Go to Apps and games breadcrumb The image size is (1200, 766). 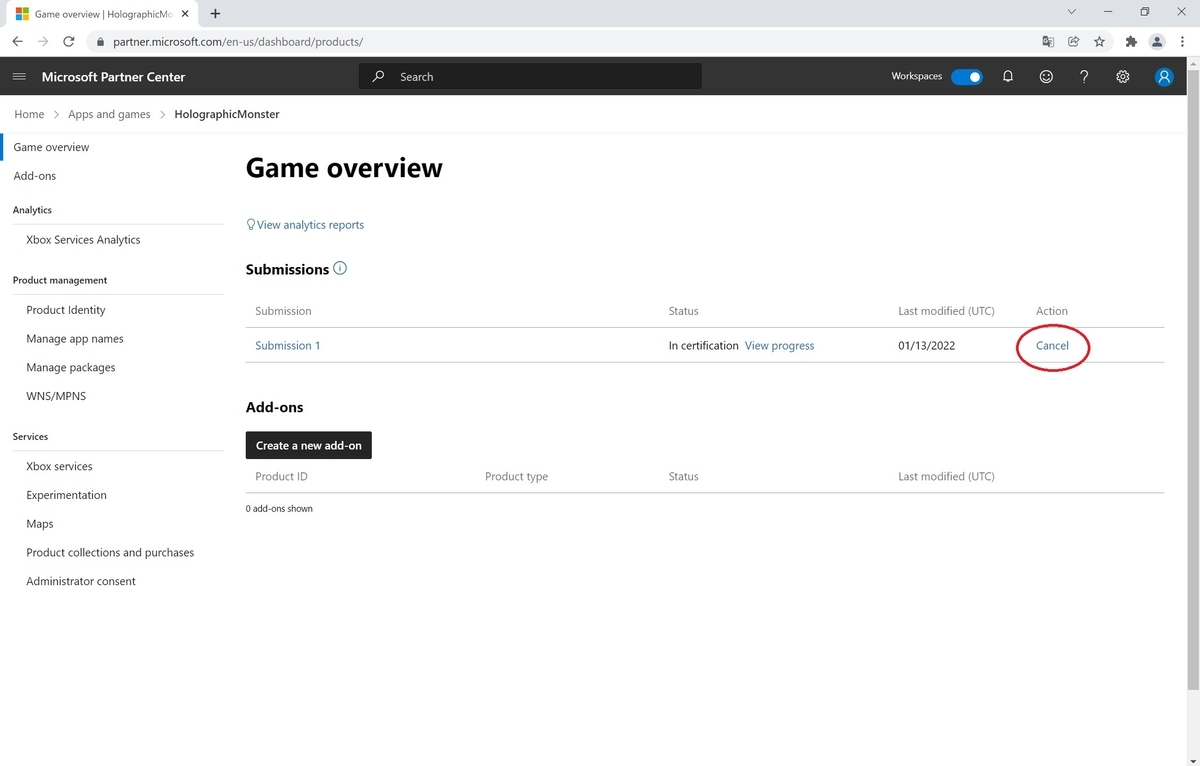(x=109, y=114)
